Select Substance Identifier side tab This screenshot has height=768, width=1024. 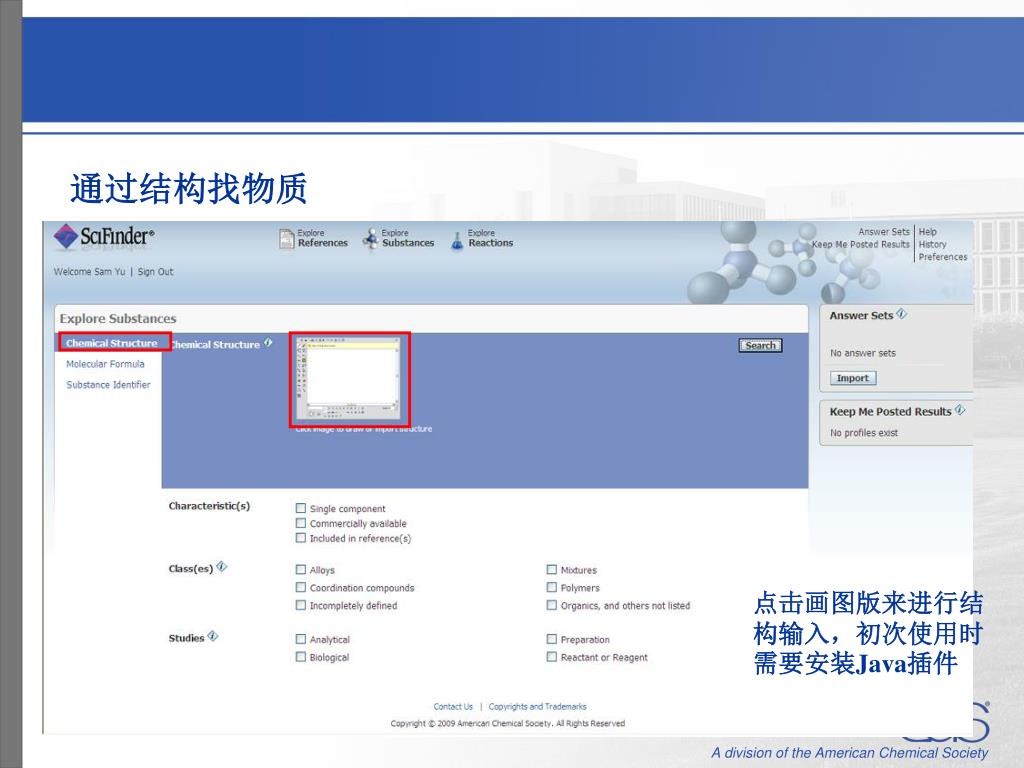click(x=108, y=385)
